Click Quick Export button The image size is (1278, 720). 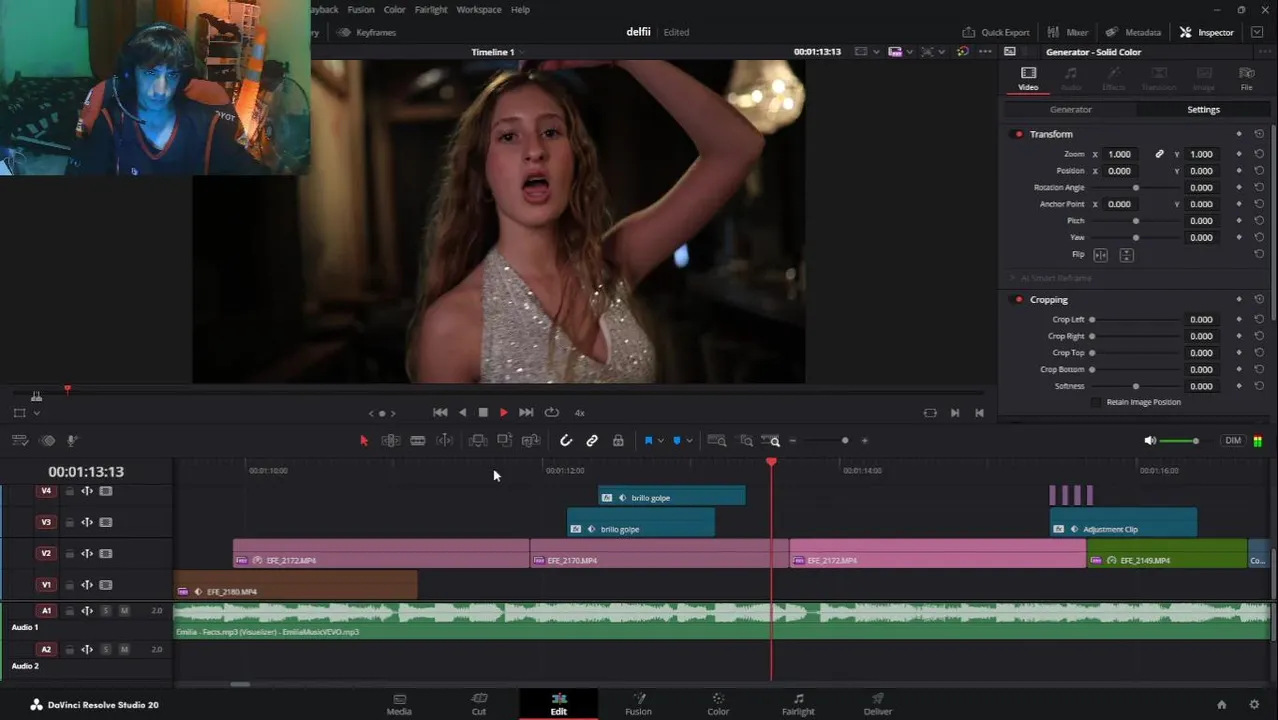995,32
